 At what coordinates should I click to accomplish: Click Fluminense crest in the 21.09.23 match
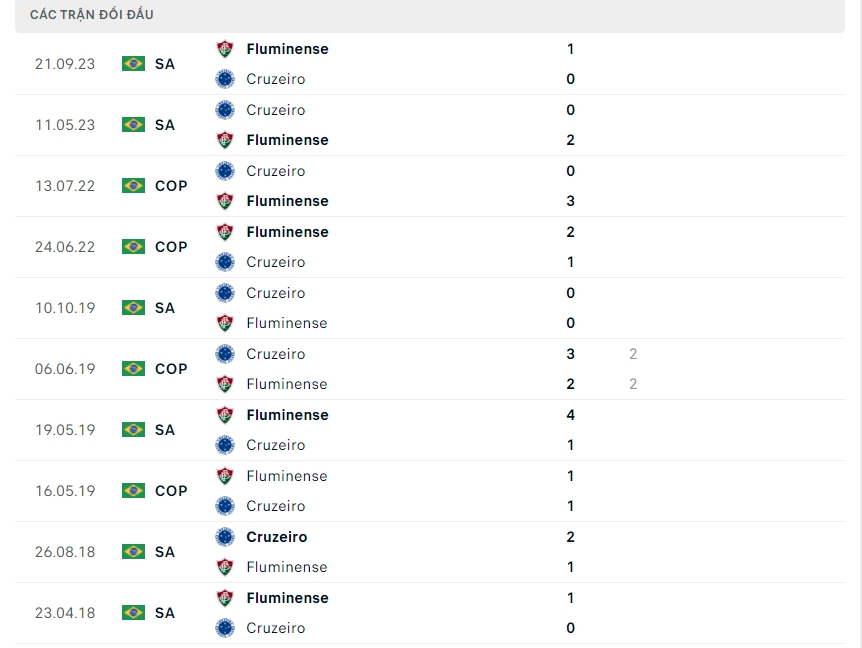(x=225, y=49)
